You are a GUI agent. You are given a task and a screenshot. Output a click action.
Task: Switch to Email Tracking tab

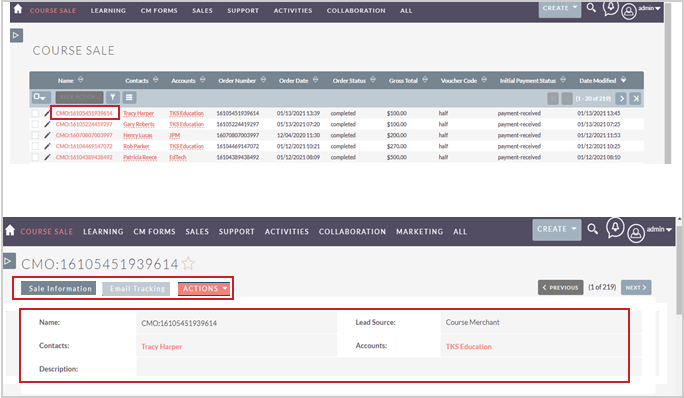click(x=137, y=288)
